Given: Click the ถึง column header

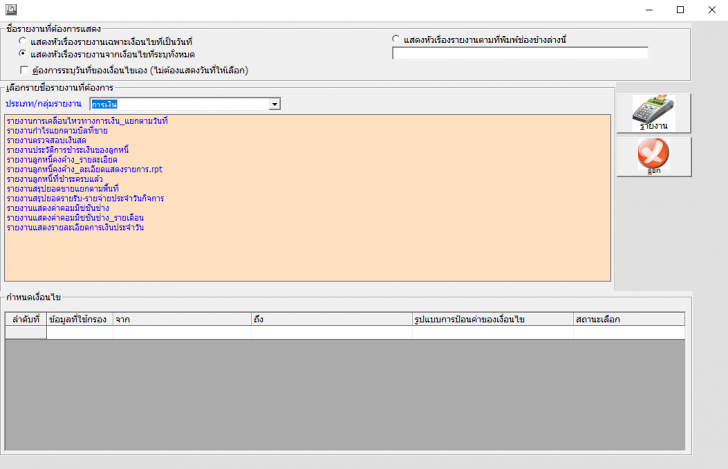Looking at the screenshot, I should click(x=332, y=319).
